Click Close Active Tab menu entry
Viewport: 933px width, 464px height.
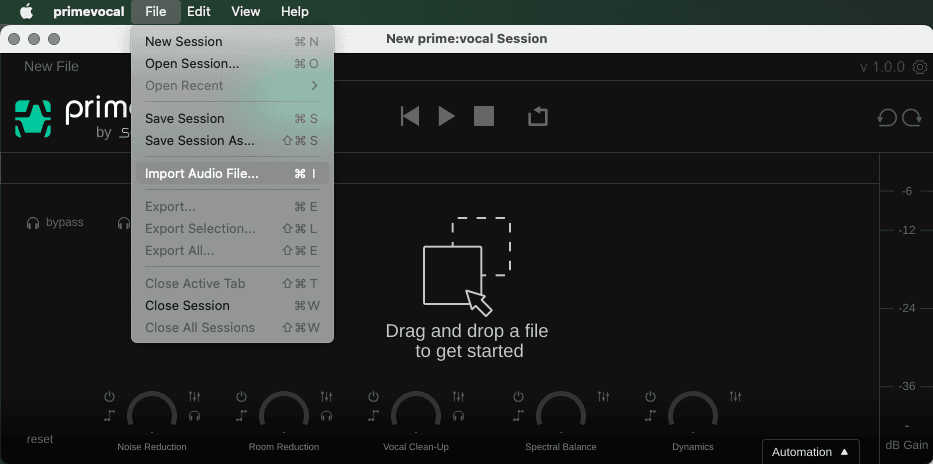[x=232, y=283]
